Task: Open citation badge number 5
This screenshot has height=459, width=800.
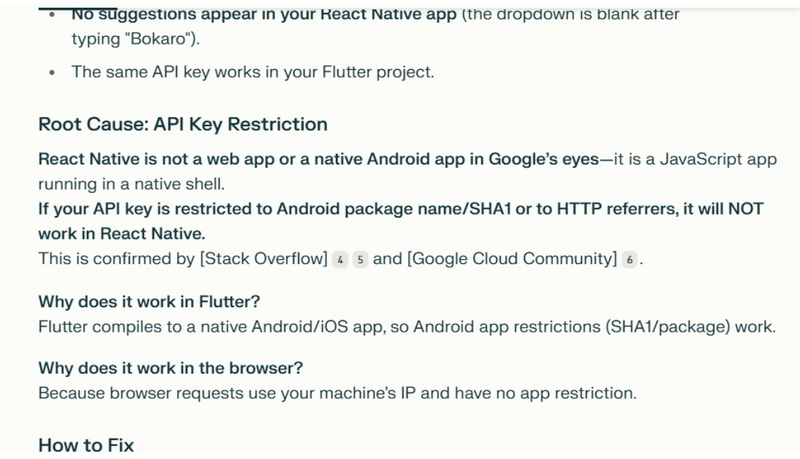Action: 360,260
